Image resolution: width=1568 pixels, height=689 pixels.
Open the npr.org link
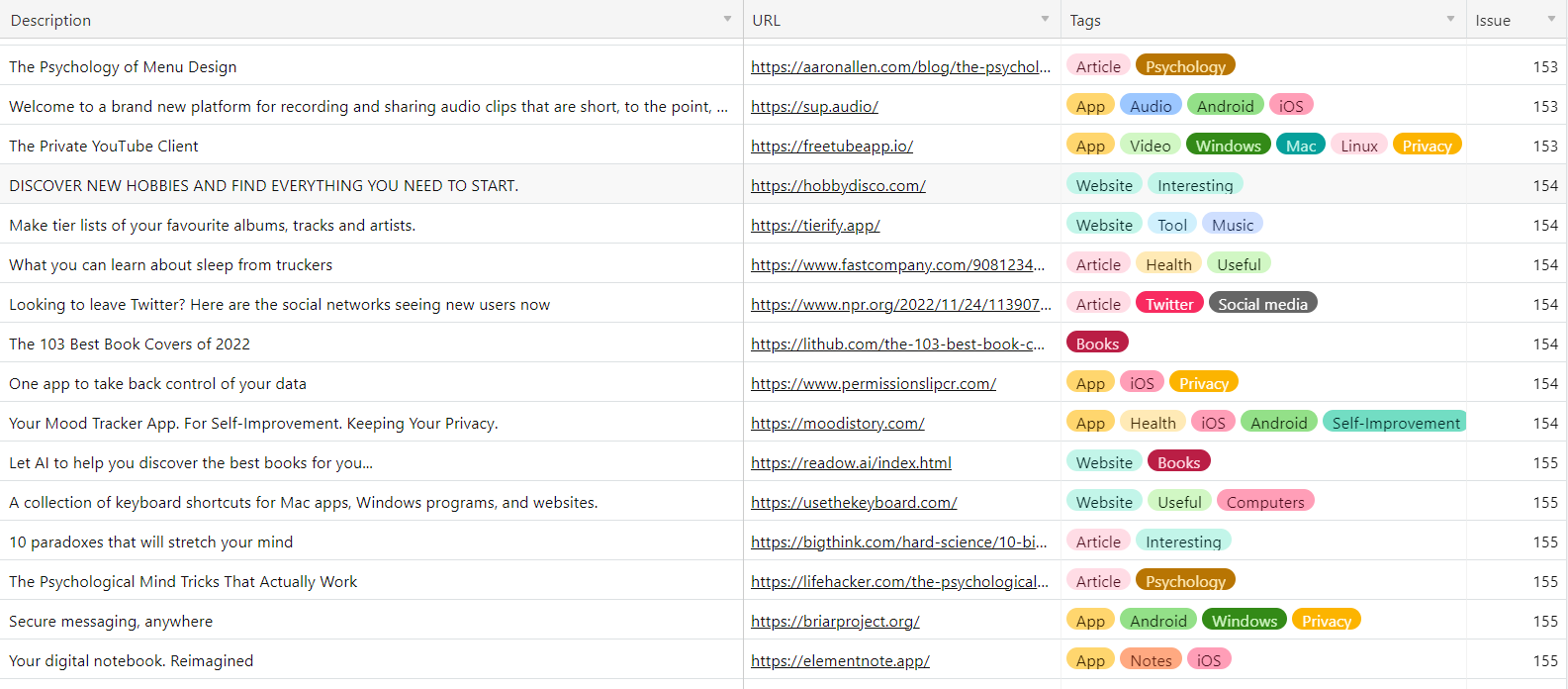point(900,304)
